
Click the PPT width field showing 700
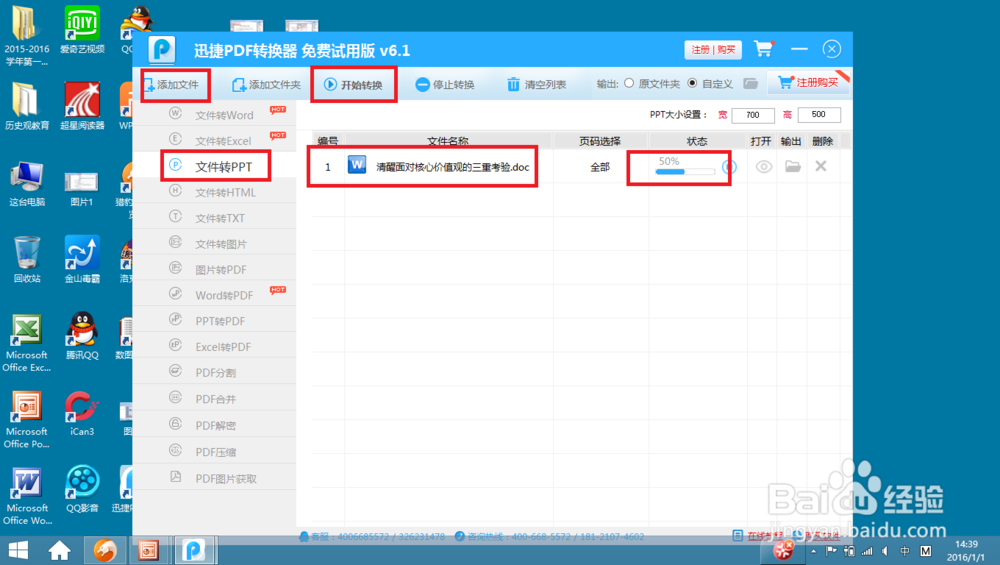click(x=753, y=115)
